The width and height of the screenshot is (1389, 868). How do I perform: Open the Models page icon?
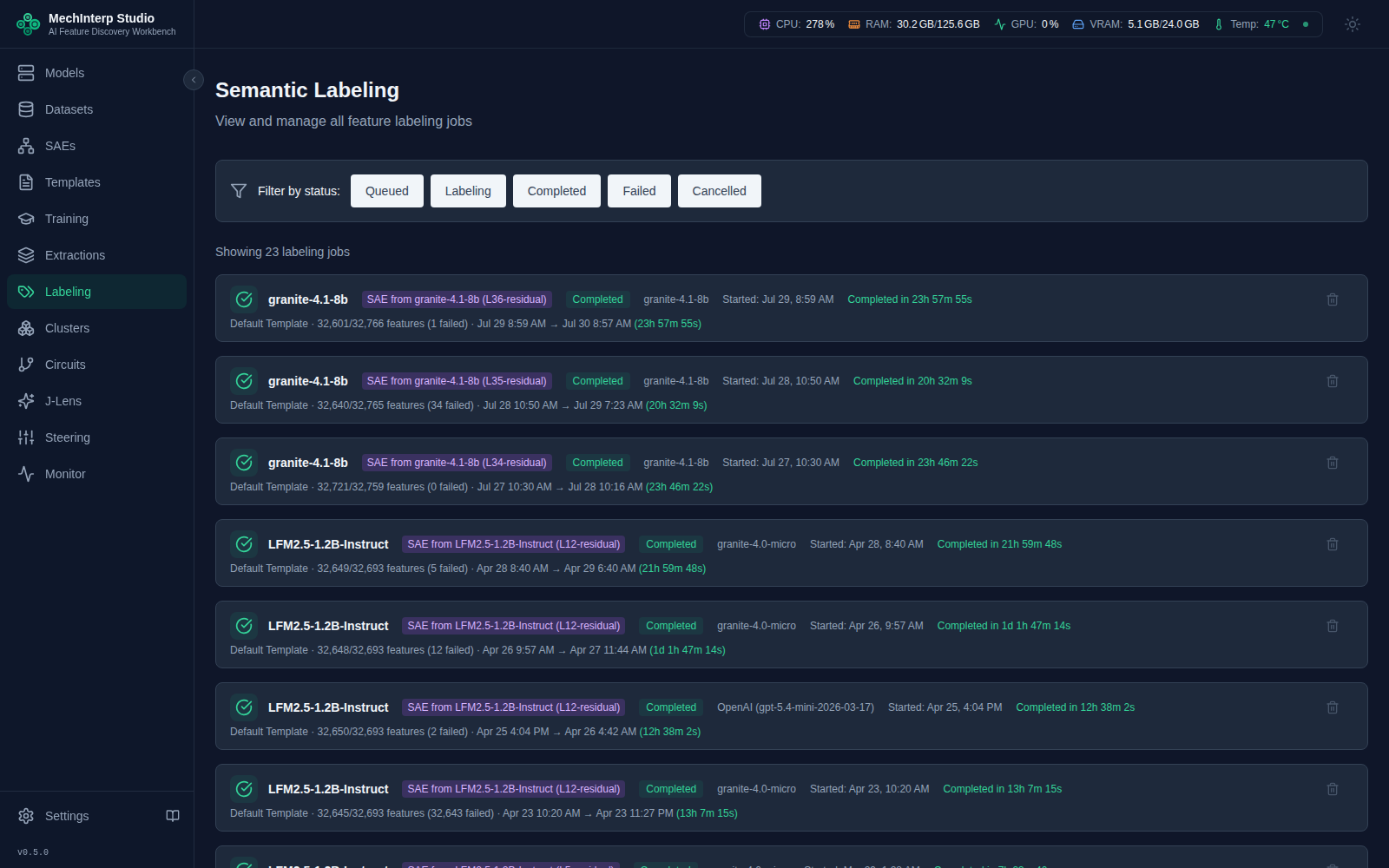[26, 73]
